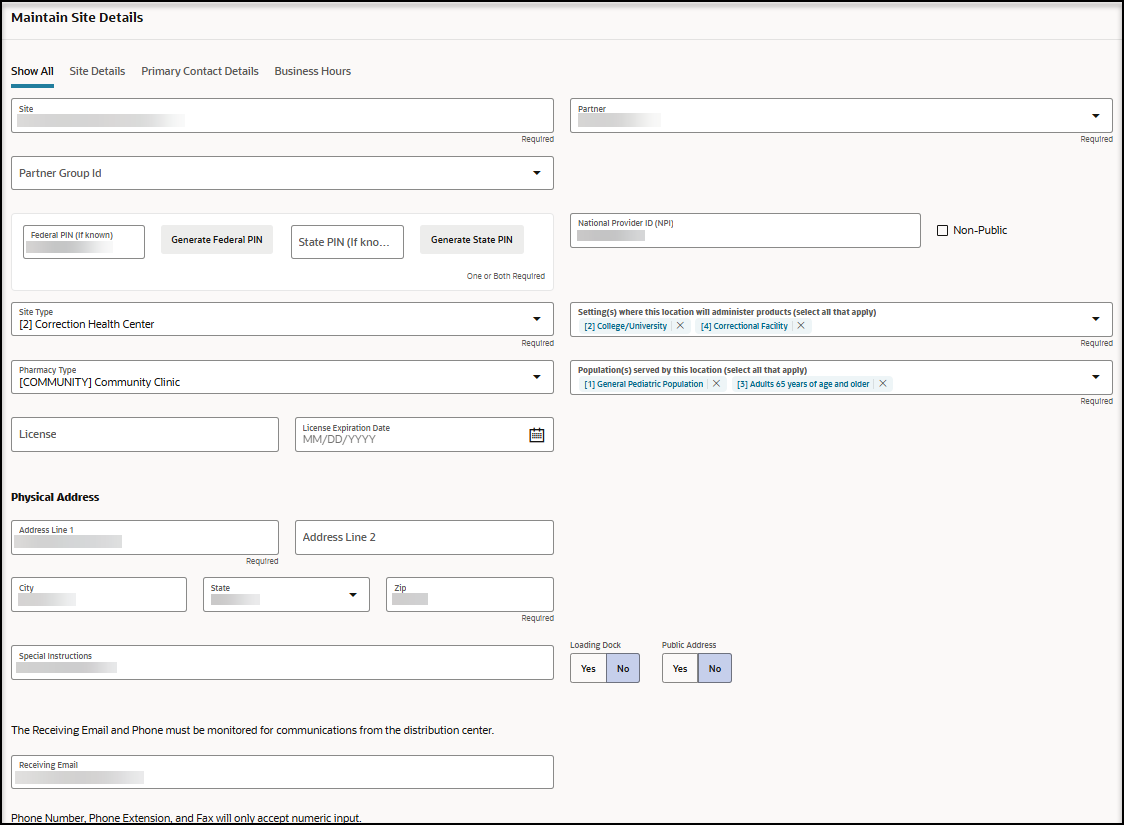Remove the Correctional Facility setting tag

pos(801,325)
